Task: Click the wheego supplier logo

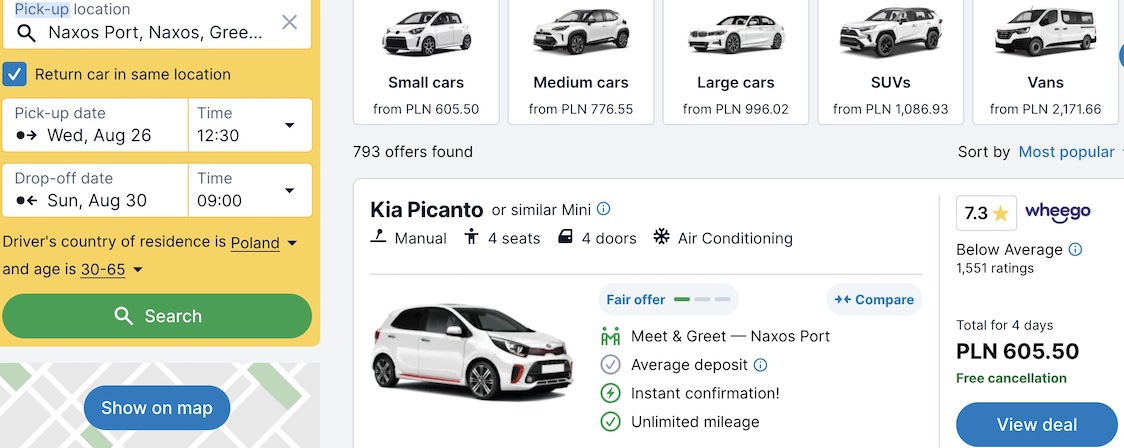Action: (1057, 211)
